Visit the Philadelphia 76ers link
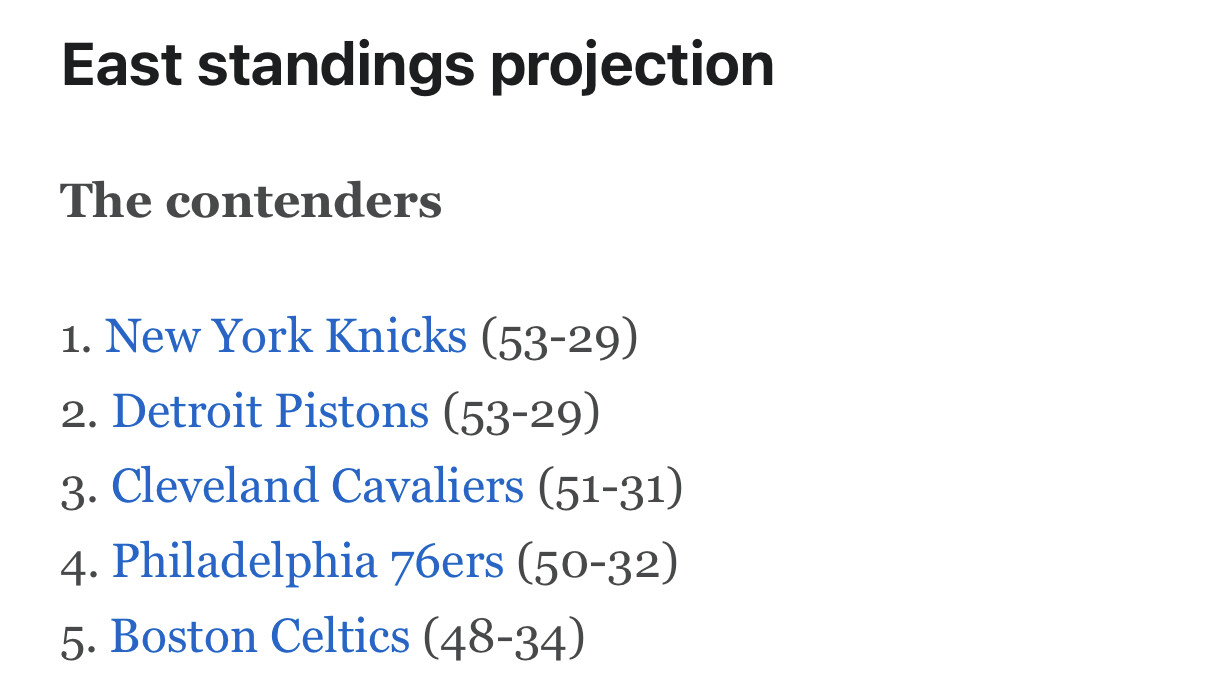 (308, 562)
